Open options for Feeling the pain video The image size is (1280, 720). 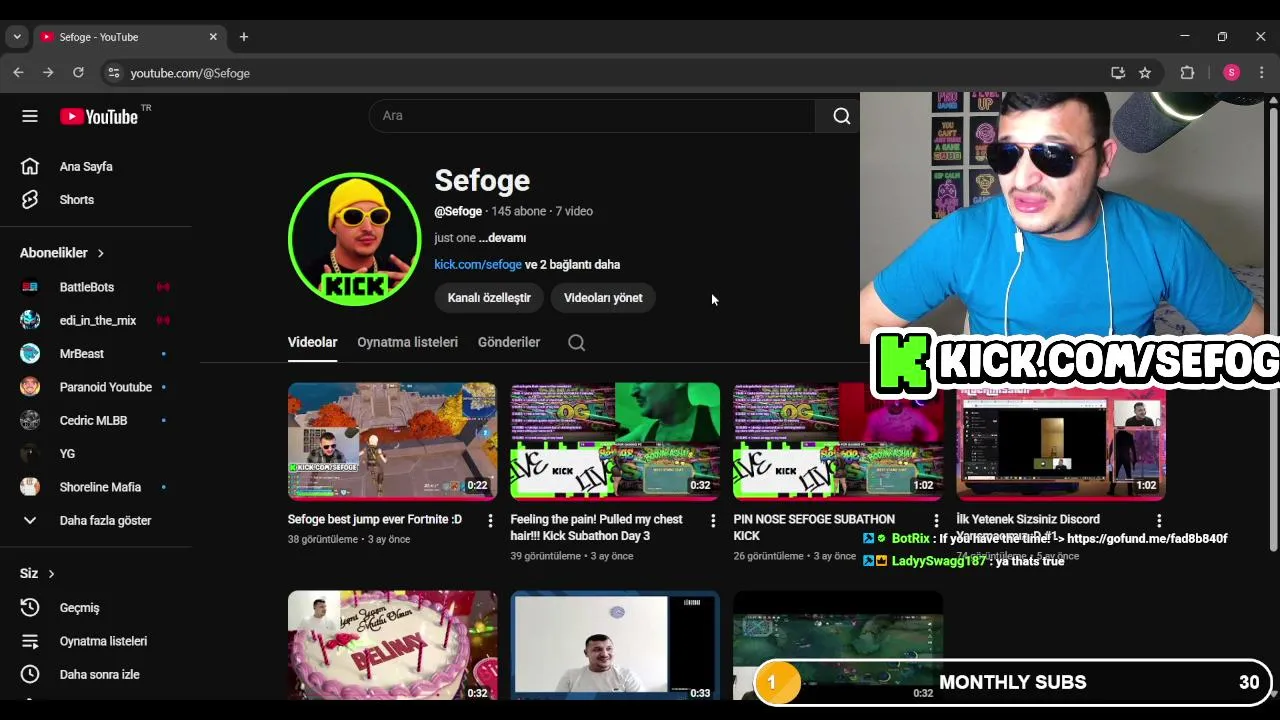(x=713, y=521)
